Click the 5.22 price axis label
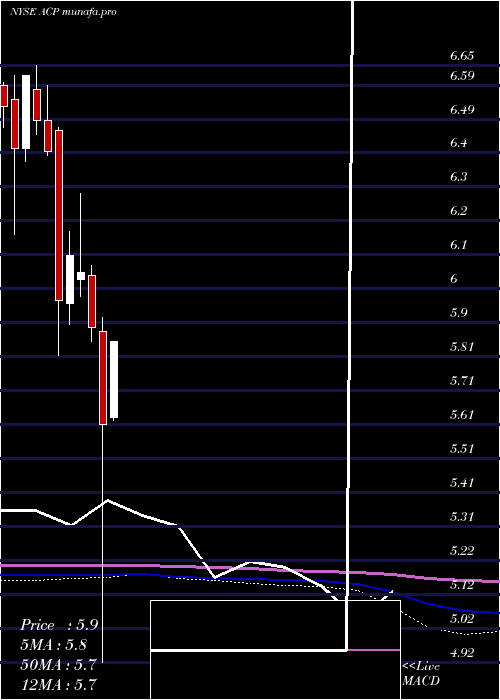The image size is (500, 700). click(462, 551)
